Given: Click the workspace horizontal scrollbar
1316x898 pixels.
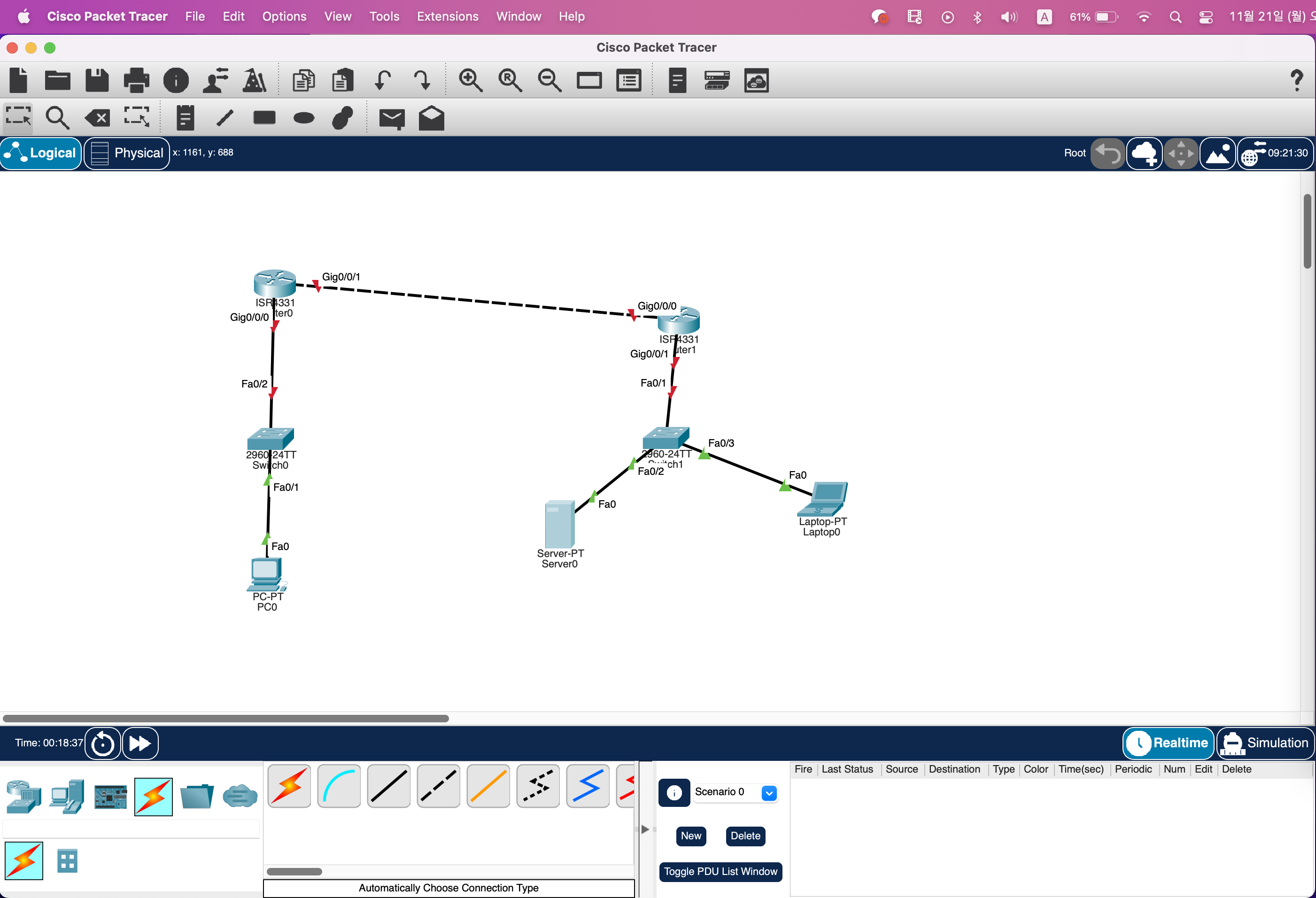Looking at the screenshot, I should coord(225,719).
